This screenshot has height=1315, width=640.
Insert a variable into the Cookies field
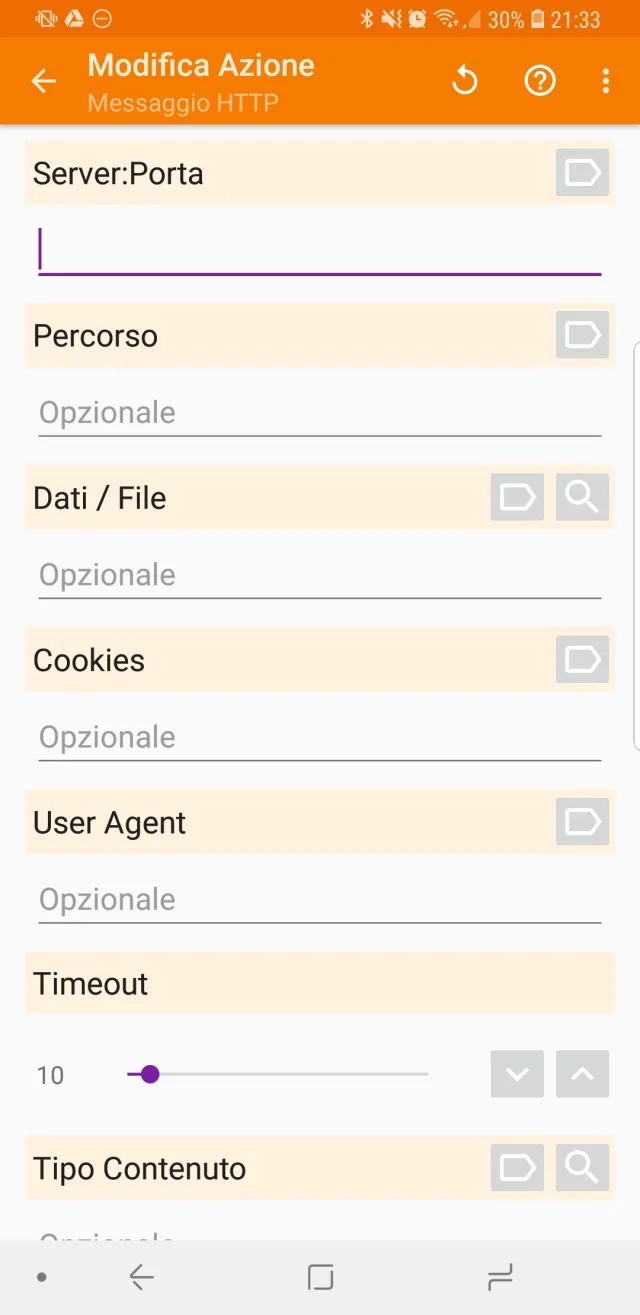581,660
